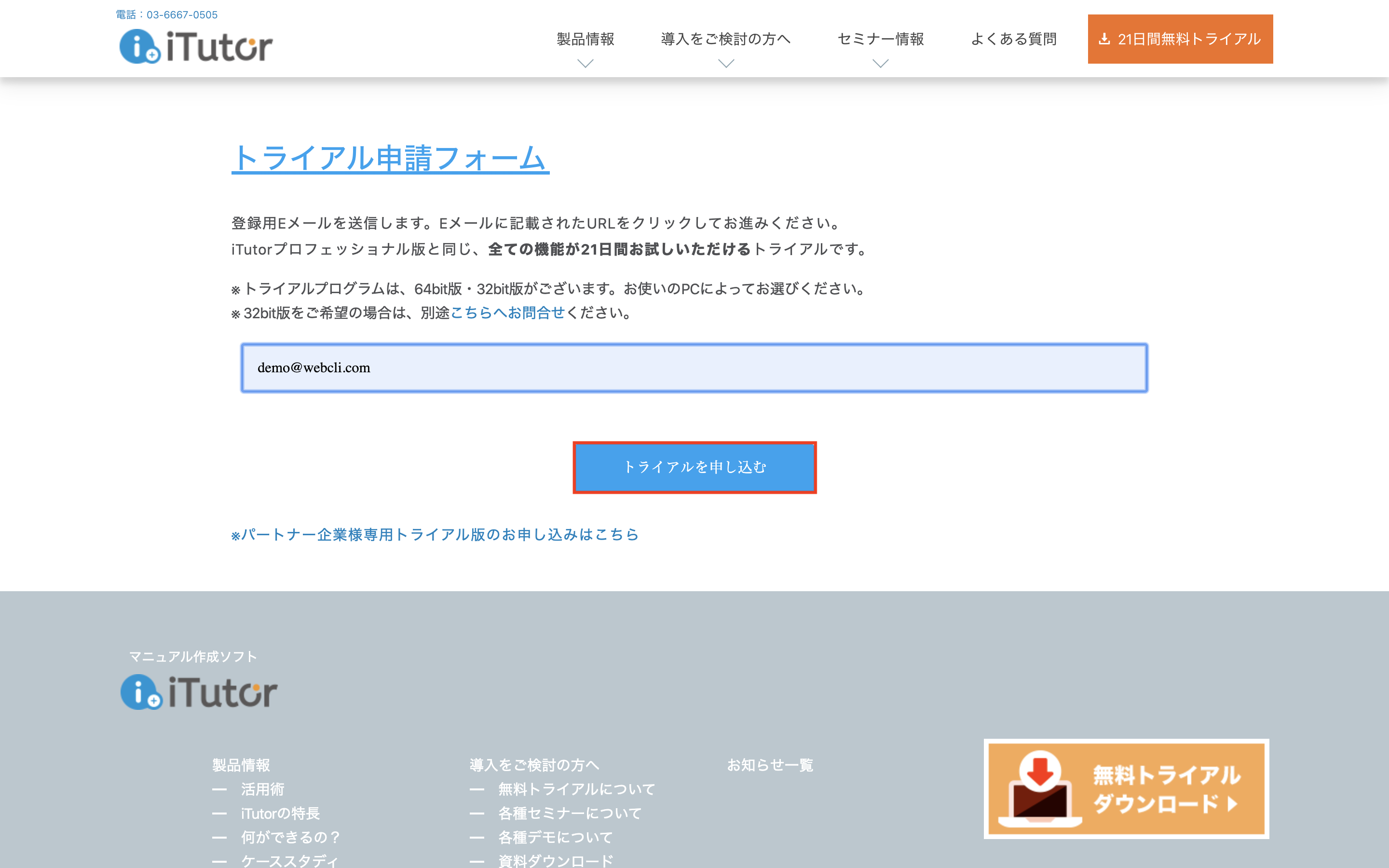Click the blue circular 'i' mark of the header logo

tap(138, 46)
